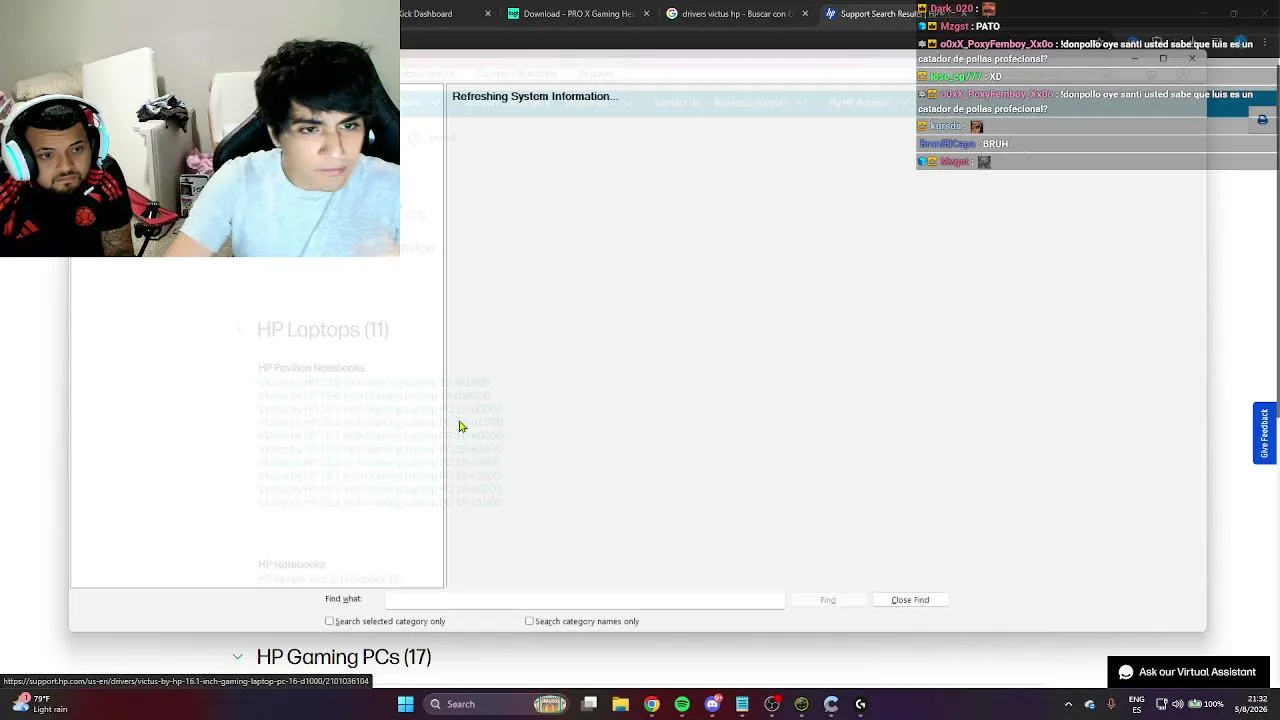Image resolution: width=1280 pixels, height=720 pixels.
Task: Open the Windows Start menu
Action: (405, 704)
